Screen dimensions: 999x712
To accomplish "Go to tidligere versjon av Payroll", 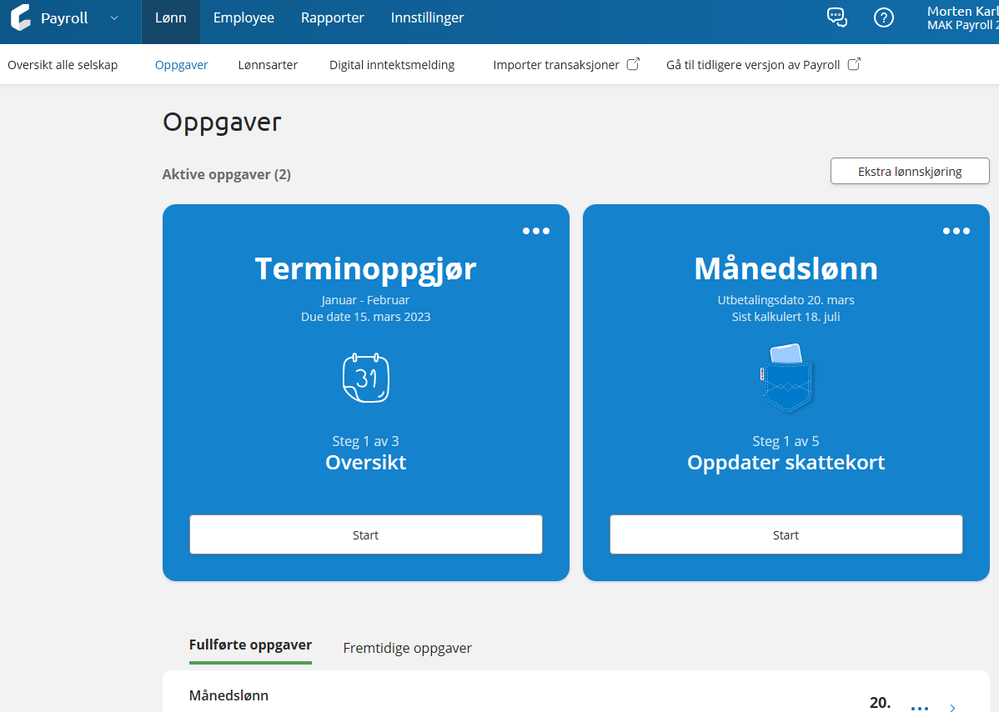I will coord(752,64).
